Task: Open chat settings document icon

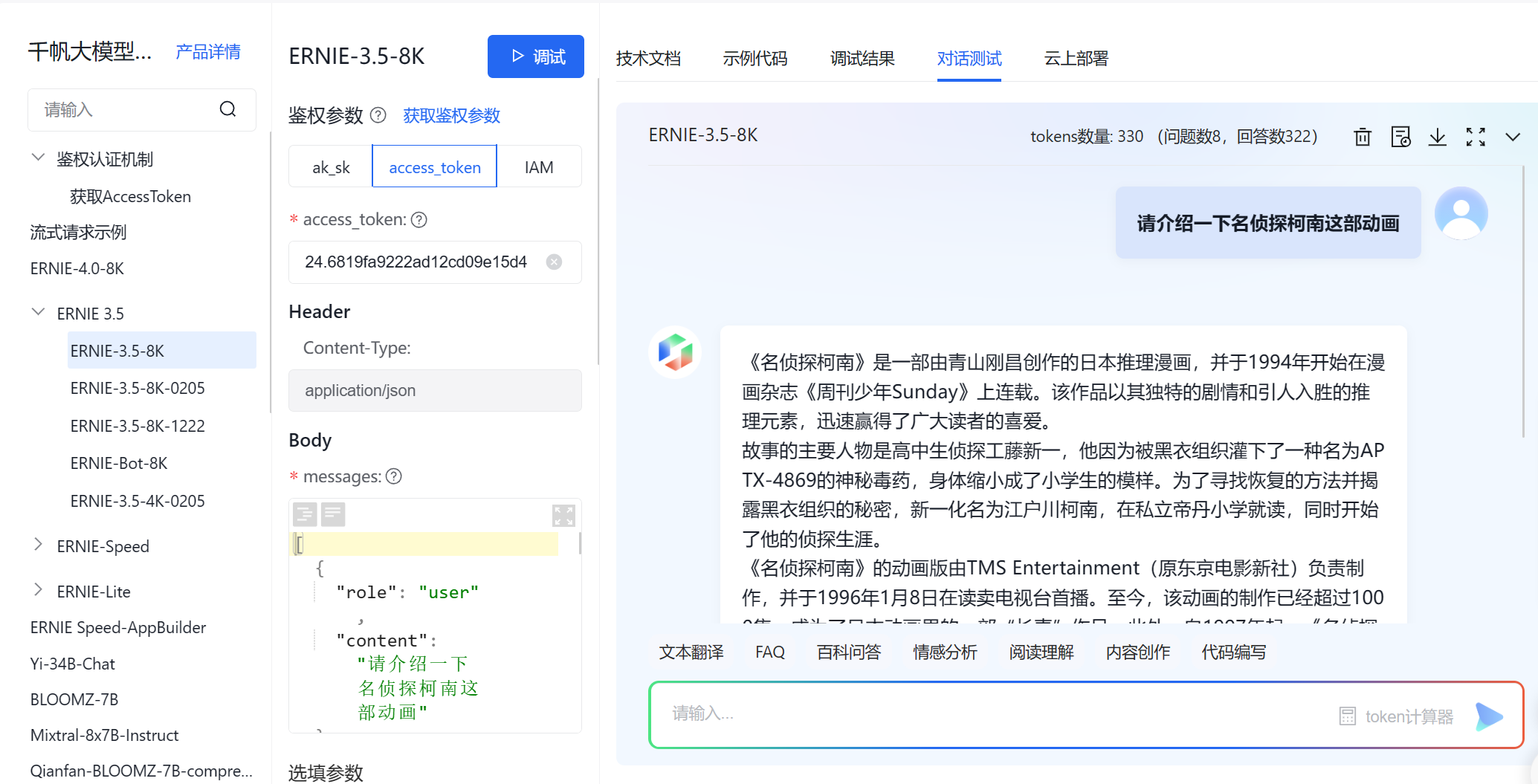Action: 1400,137
